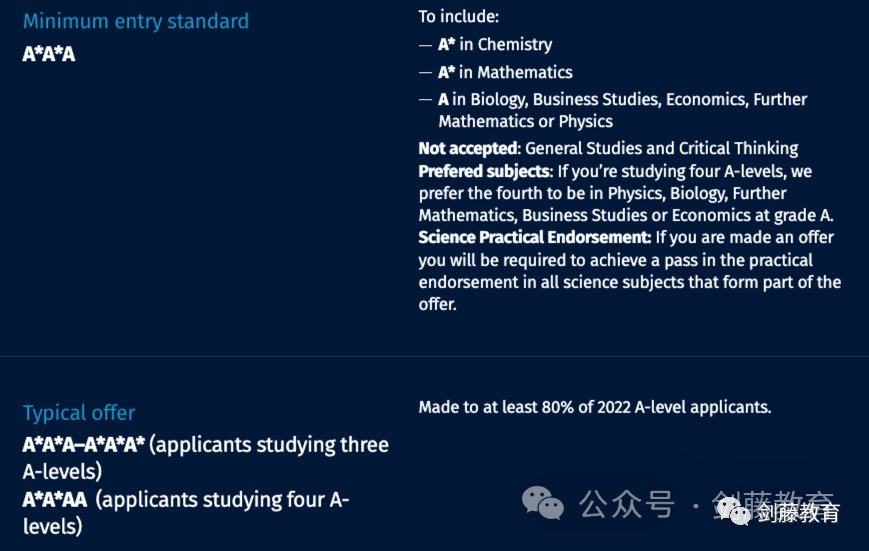Select the Typical offer heading
This screenshot has width=869, height=551.
coord(79,413)
